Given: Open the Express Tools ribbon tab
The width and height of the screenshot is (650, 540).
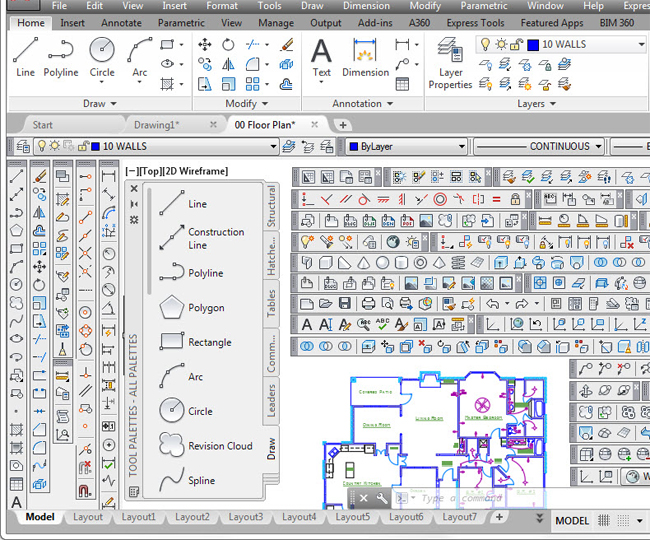Looking at the screenshot, I should [x=475, y=23].
